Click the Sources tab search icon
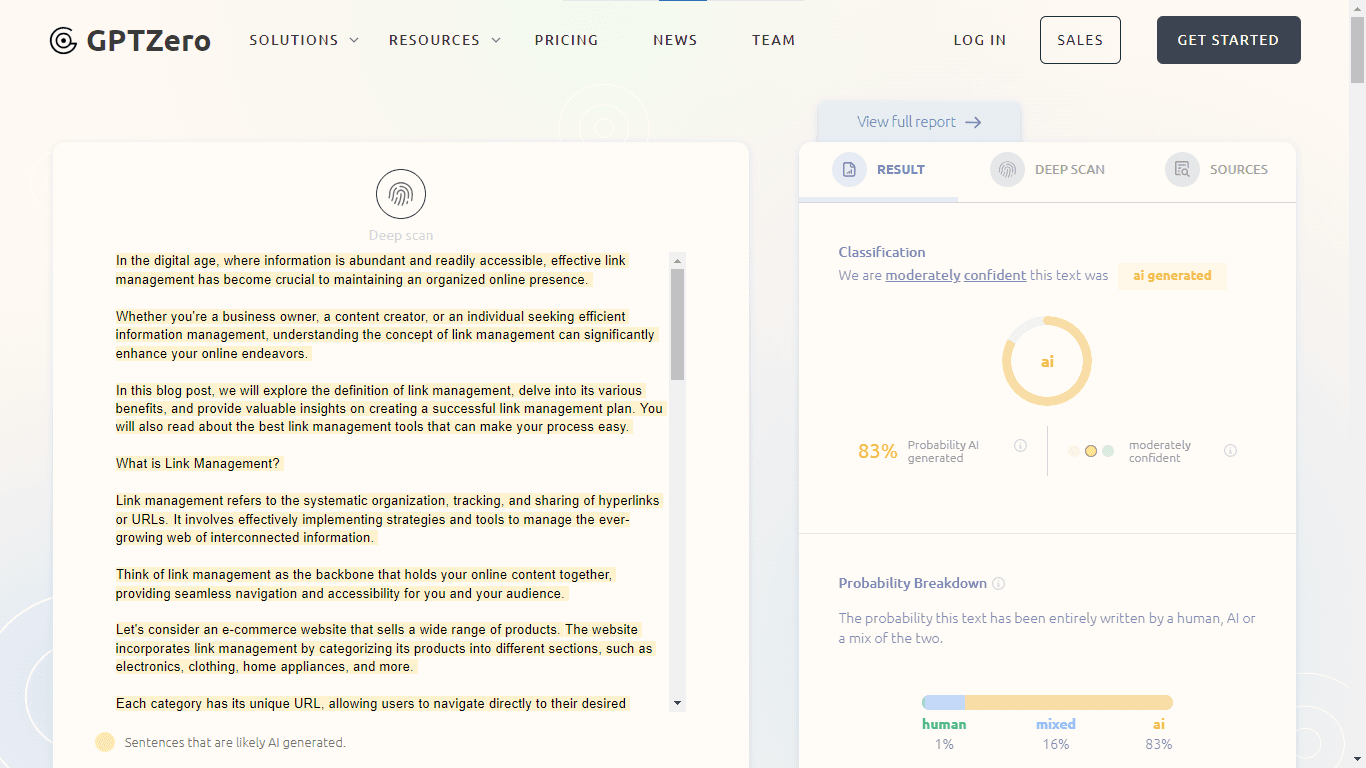 coord(1182,170)
